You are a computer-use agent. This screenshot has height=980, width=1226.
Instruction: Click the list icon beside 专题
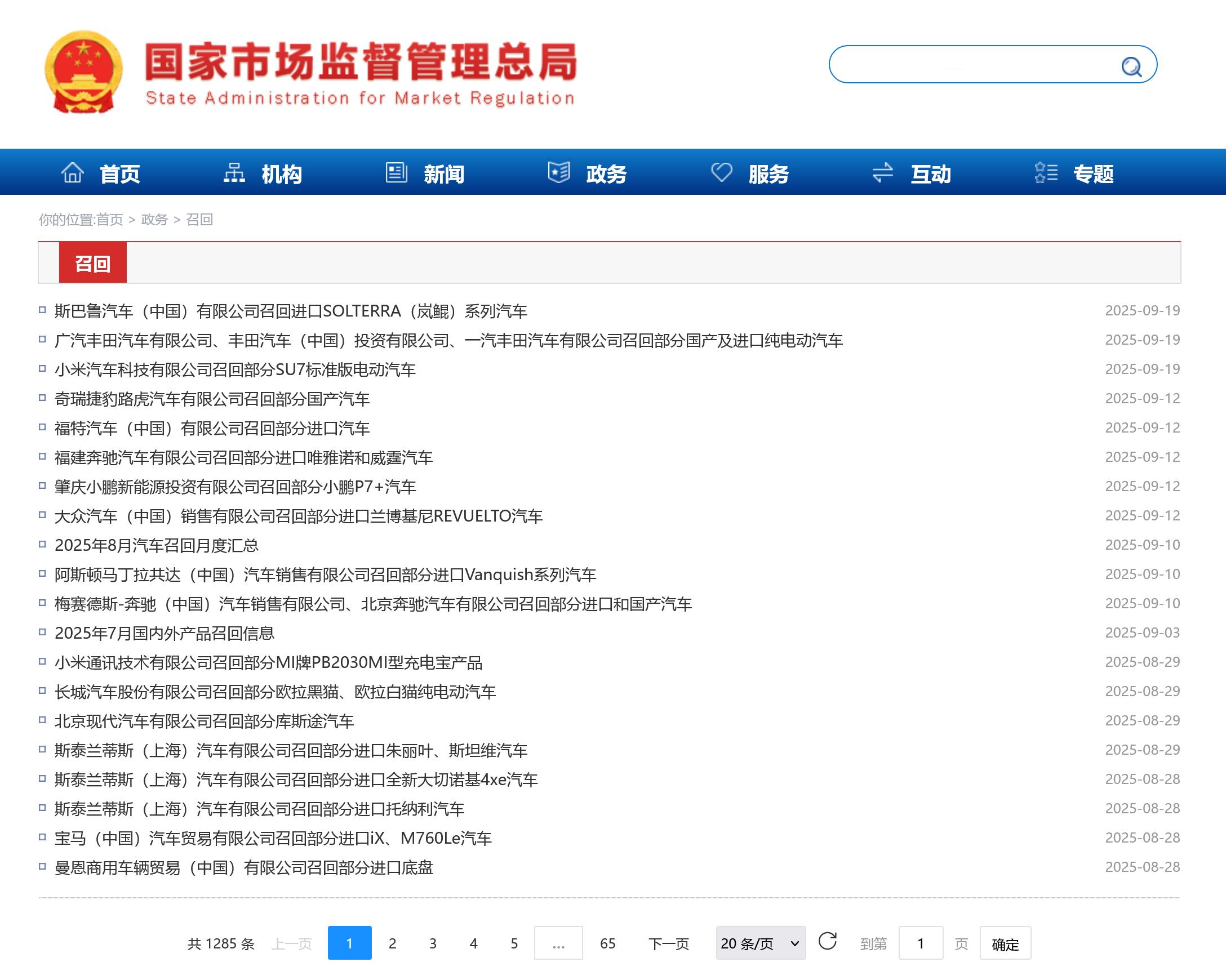tap(1046, 172)
